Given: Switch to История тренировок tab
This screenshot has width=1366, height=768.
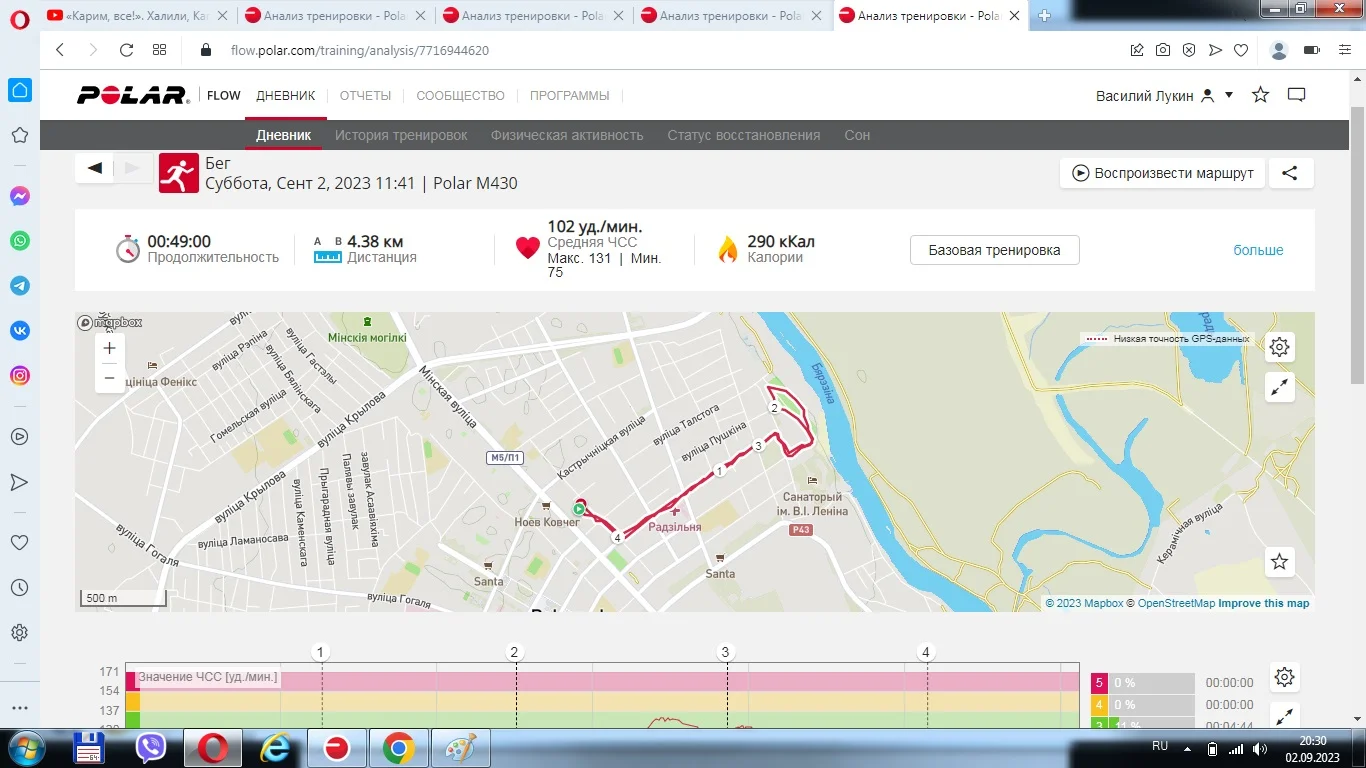Looking at the screenshot, I should 401,135.
